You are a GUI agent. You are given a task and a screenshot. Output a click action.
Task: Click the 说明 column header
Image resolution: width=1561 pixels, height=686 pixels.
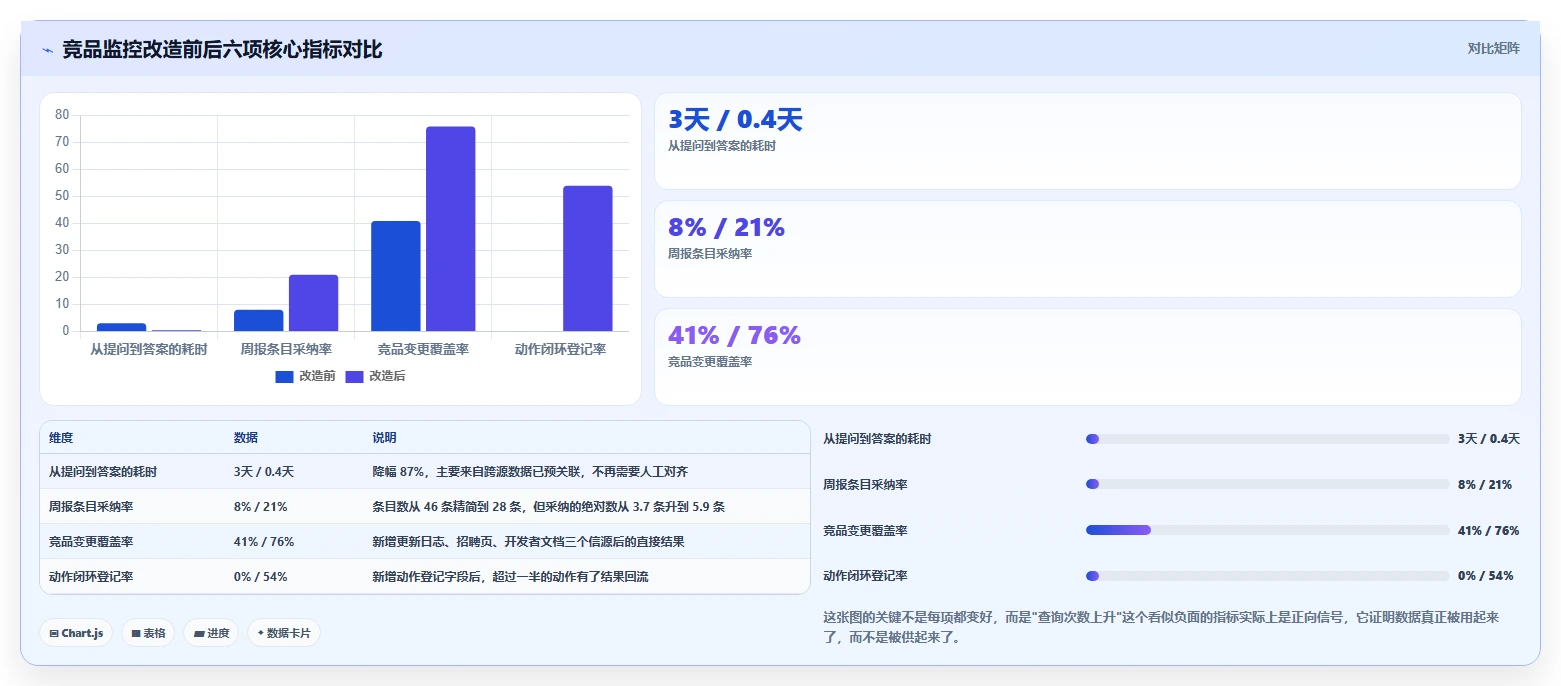(384, 438)
